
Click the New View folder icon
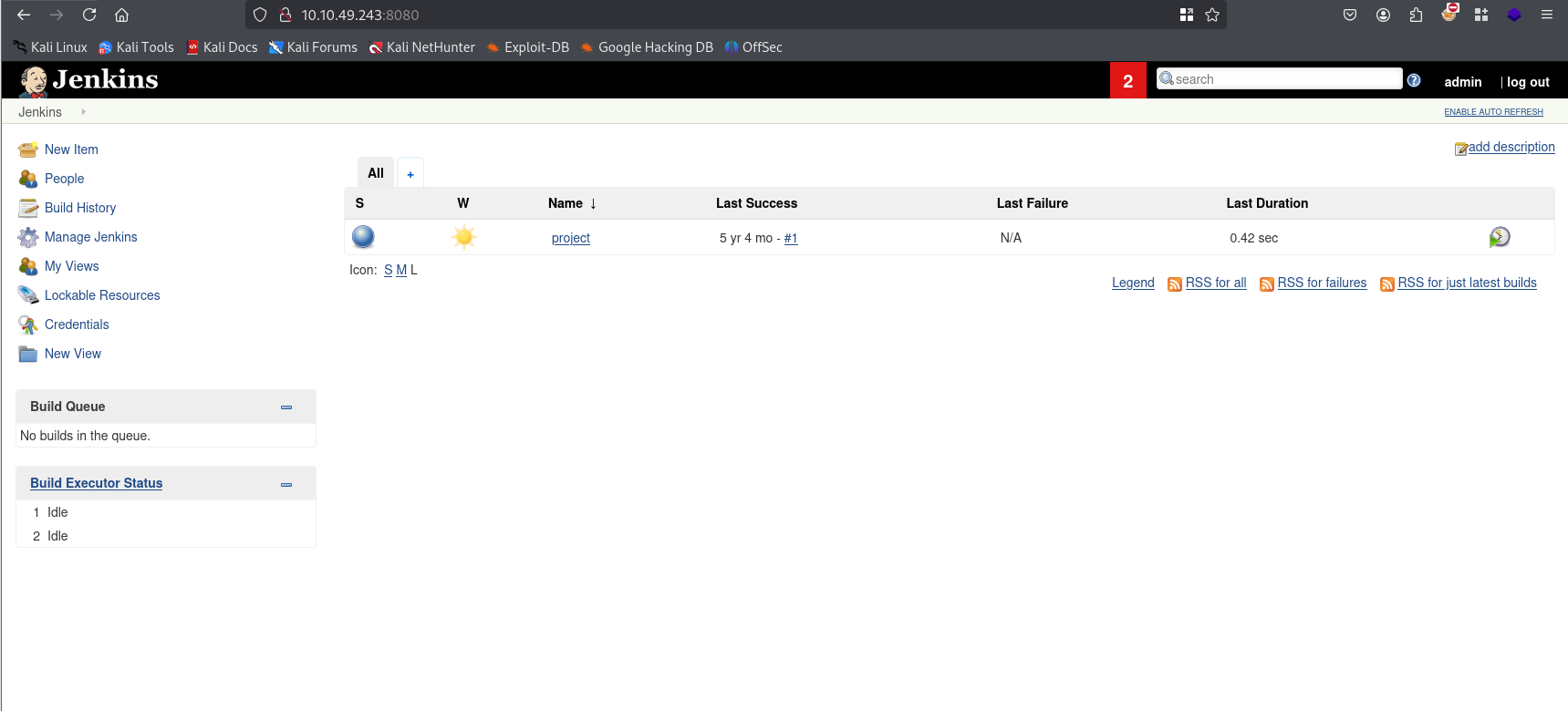(28, 354)
